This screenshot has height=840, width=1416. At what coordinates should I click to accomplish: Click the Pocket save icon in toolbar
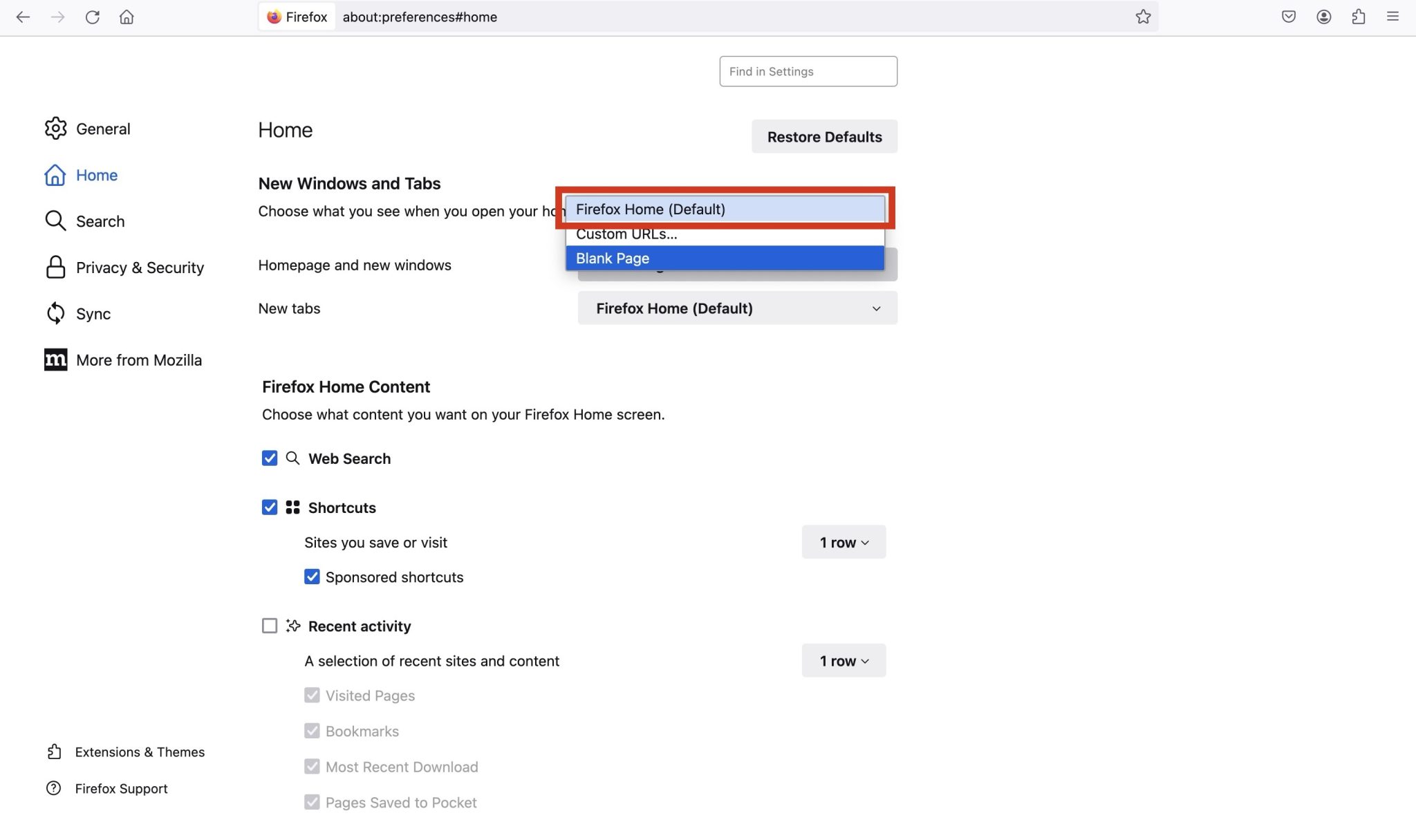(1288, 17)
